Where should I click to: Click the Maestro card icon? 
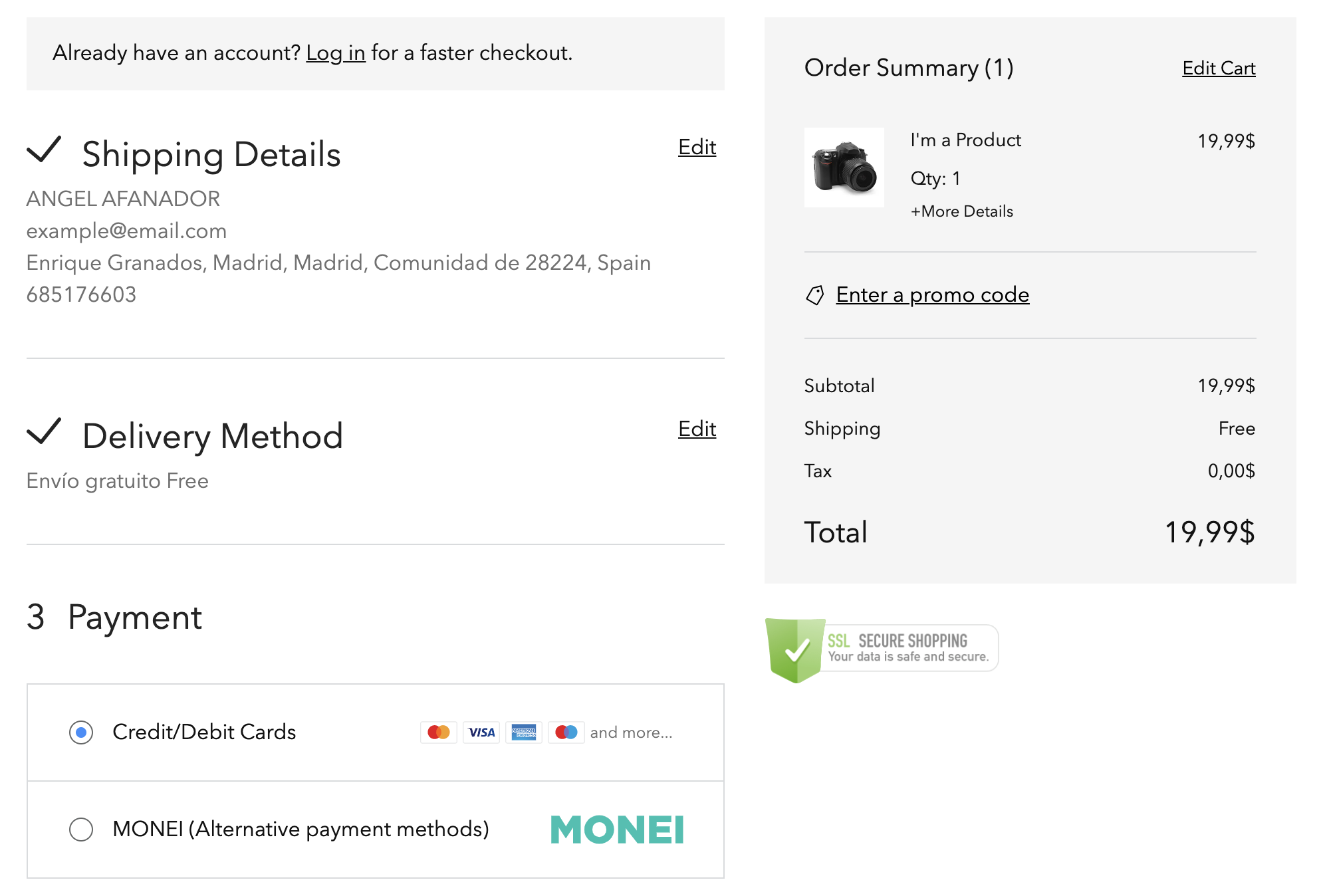(566, 732)
